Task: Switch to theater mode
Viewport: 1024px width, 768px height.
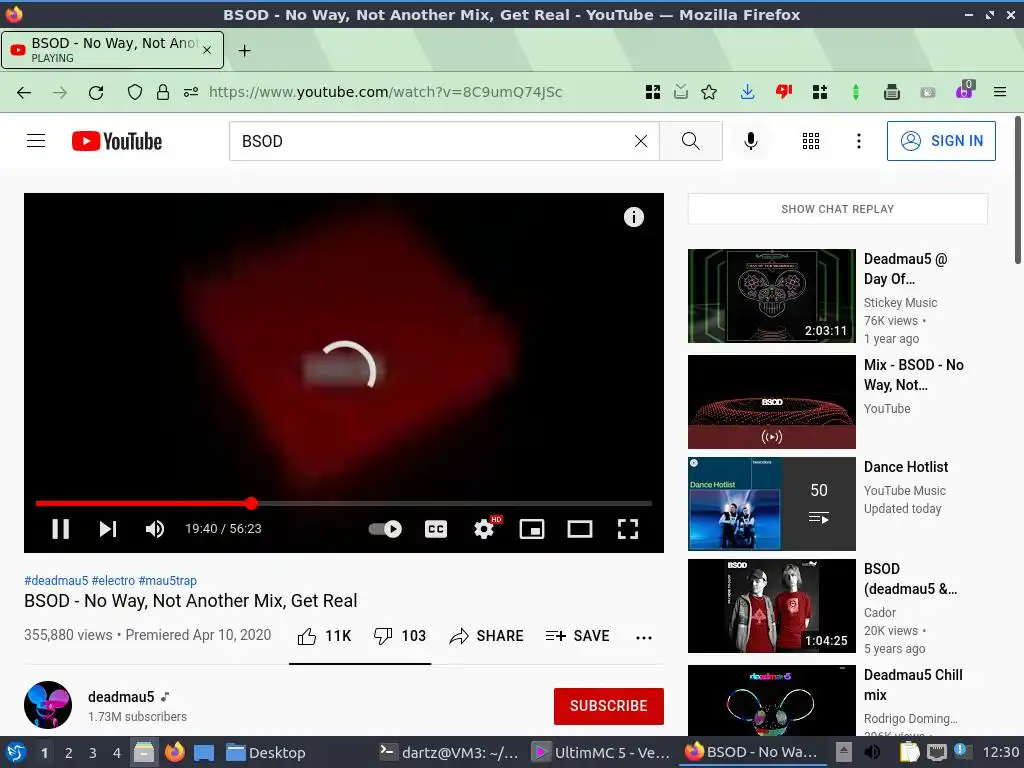Action: [579, 528]
